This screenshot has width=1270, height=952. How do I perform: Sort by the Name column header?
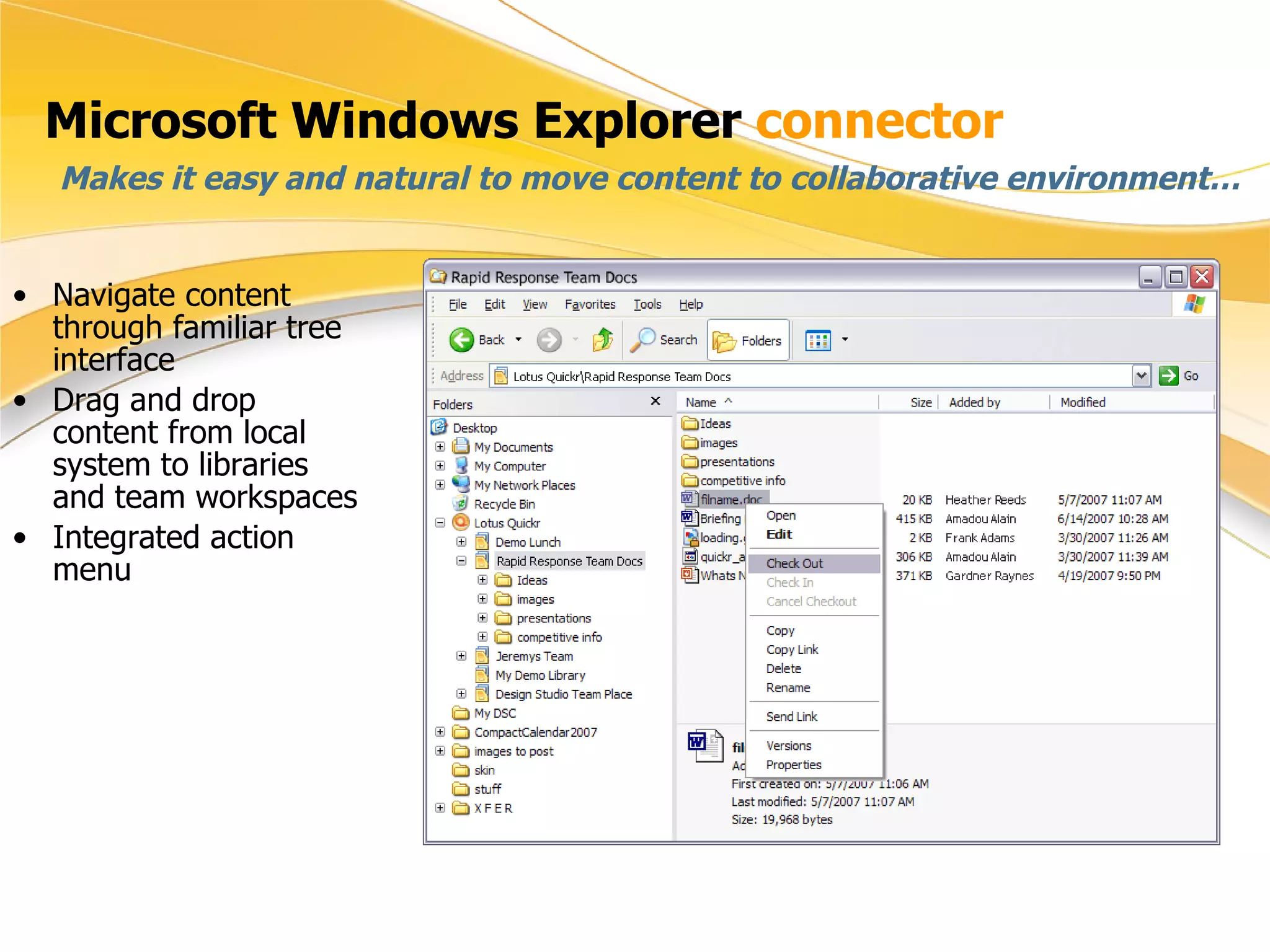(778, 402)
